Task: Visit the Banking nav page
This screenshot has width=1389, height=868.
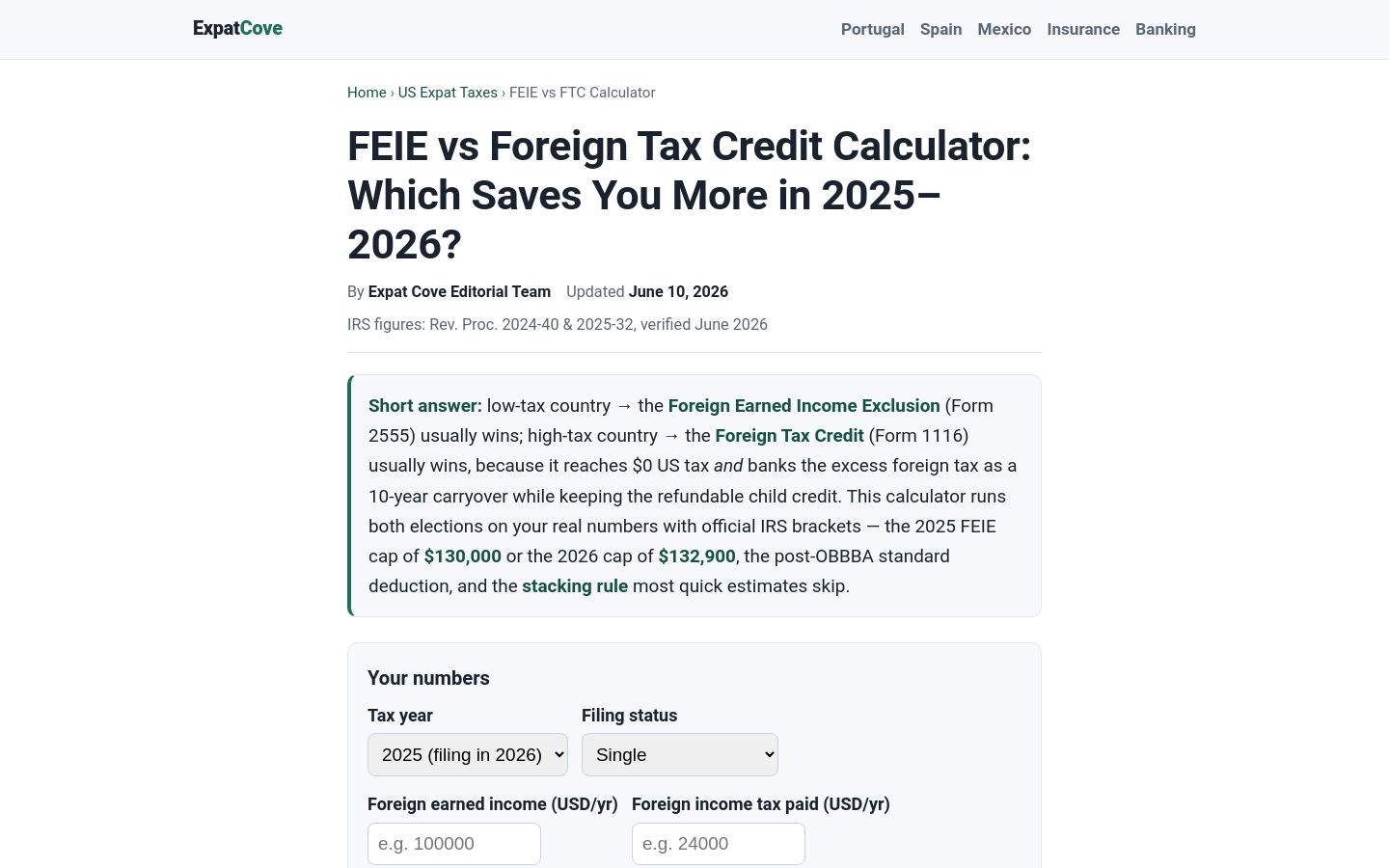Action: click(x=1165, y=29)
